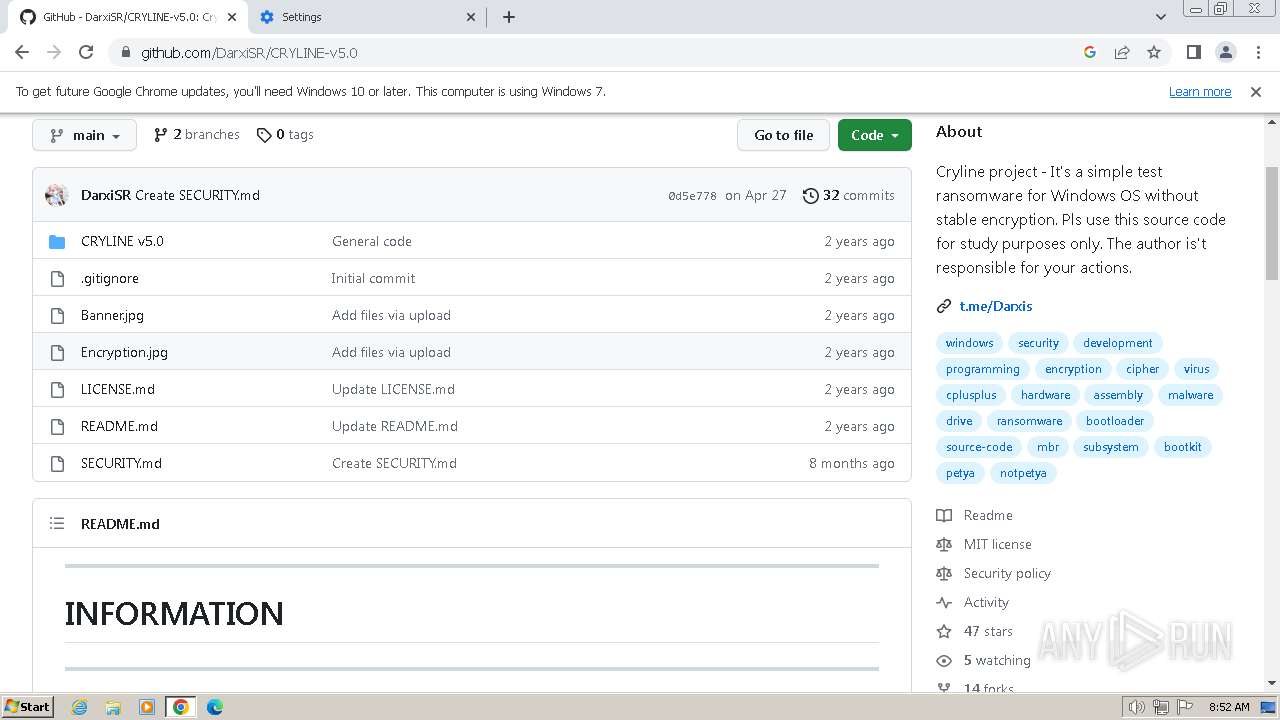Viewport: 1280px width, 720px height.
Task: Click the watching eye icon
Action: click(x=944, y=660)
